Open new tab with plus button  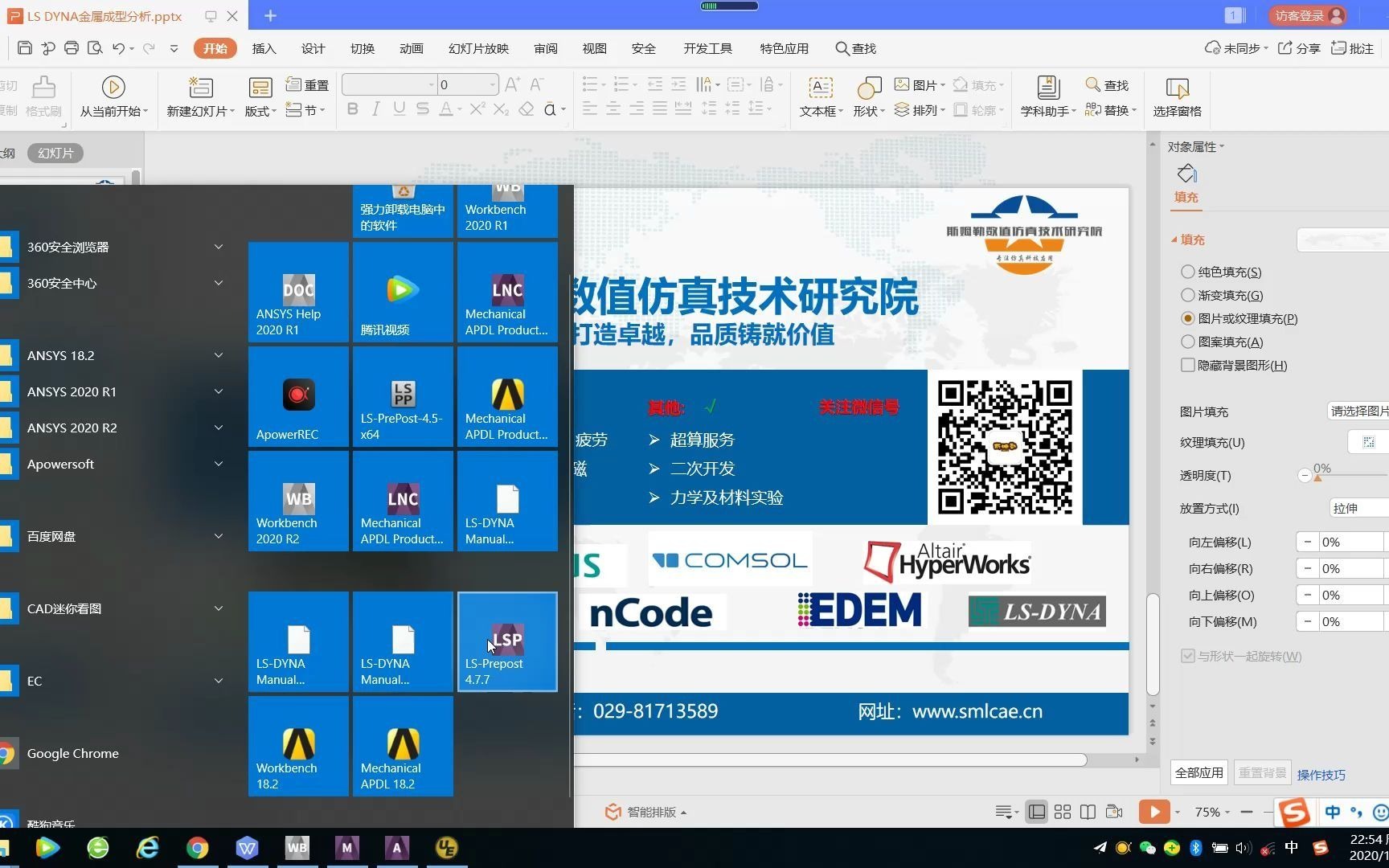pos(270,15)
